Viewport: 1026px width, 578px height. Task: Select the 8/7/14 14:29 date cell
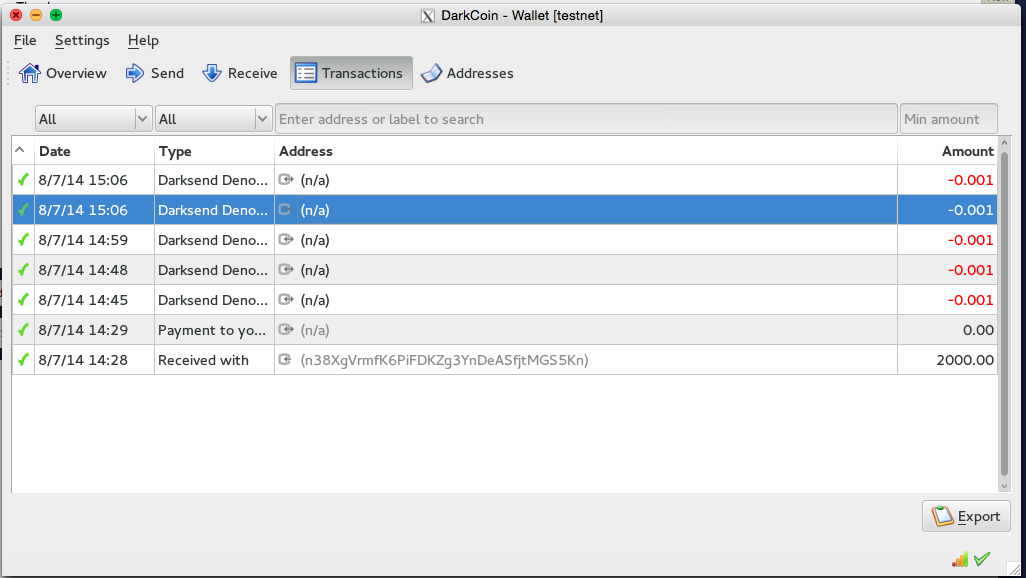pos(94,330)
